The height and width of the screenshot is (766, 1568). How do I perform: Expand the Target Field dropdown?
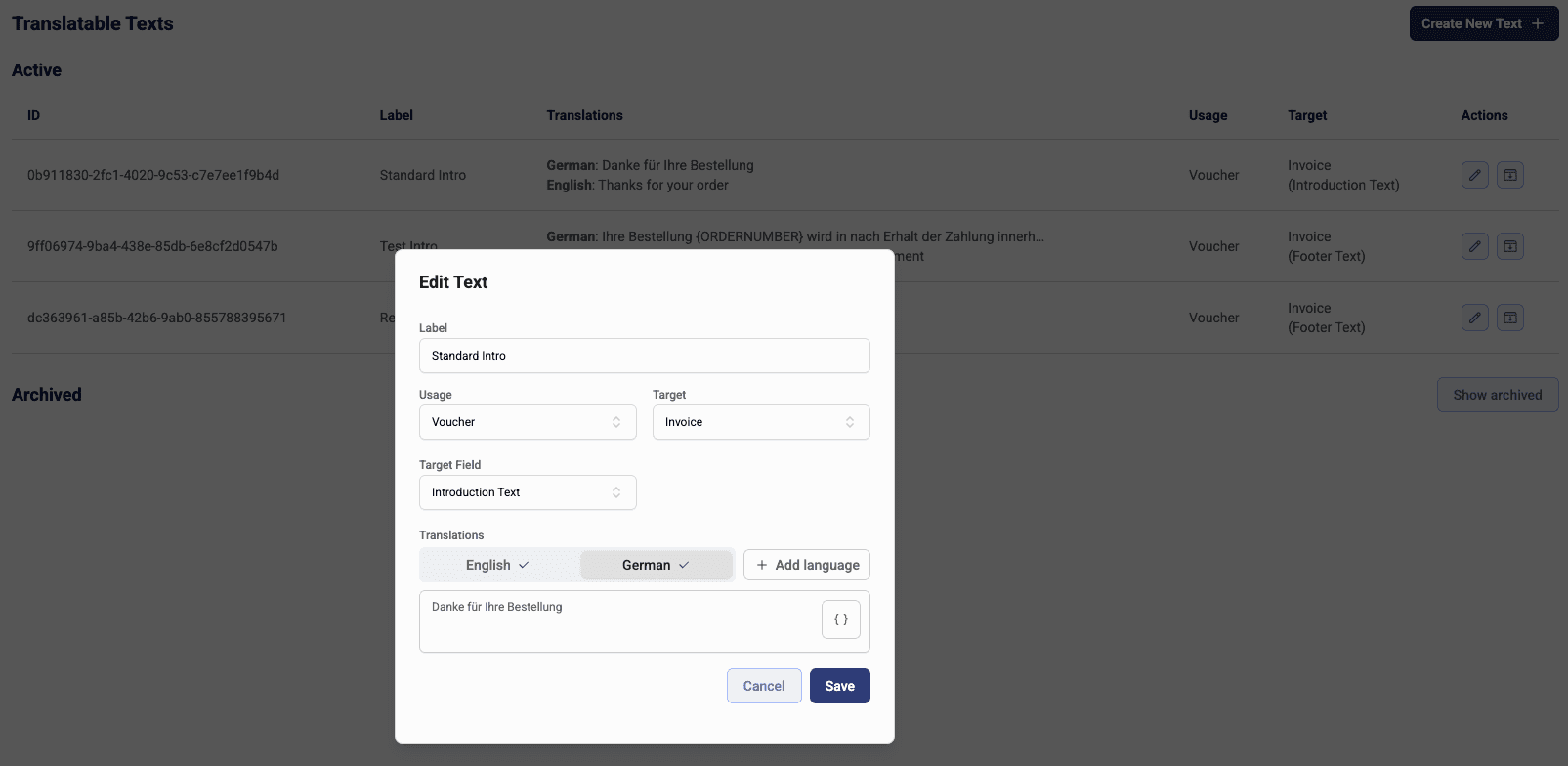pyautogui.click(x=528, y=492)
